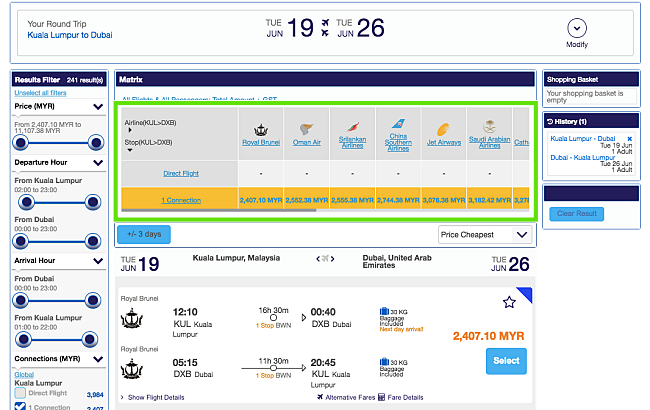Open the 1 Connection matrix row link
This screenshot has width=650, height=410.
click(181, 200)
